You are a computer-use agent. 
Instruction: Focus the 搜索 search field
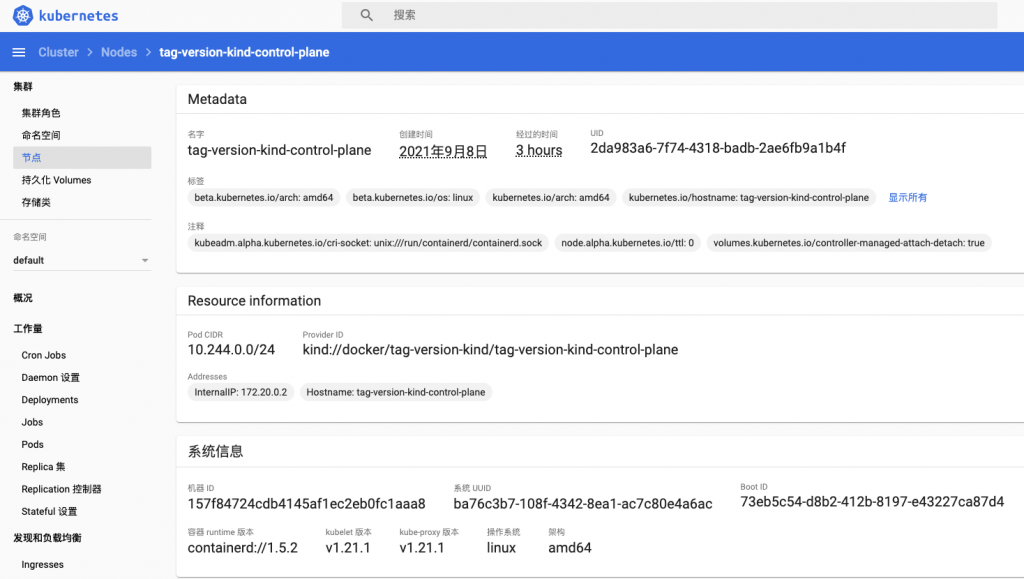tap(669, 15)
